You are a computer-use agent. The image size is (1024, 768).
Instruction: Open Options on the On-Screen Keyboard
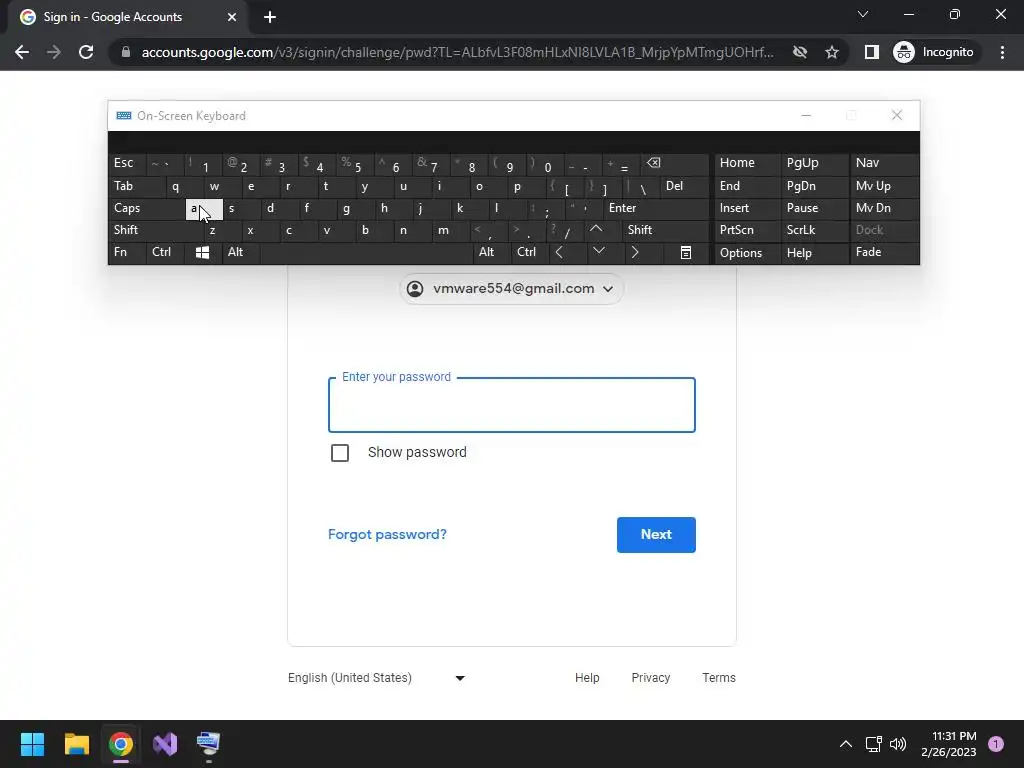[747, 253]
